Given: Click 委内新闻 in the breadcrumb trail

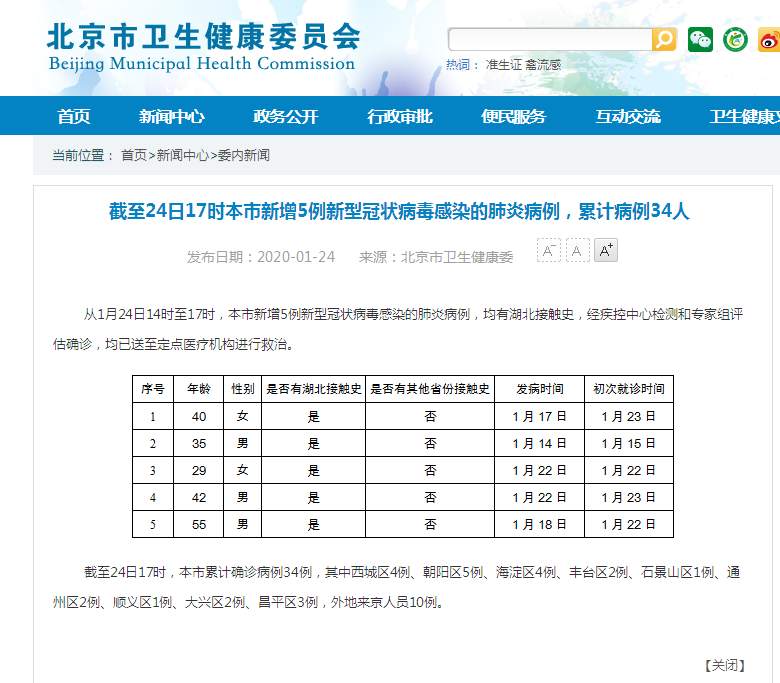Looking at the screenshot, I should (x=243, y=155).
